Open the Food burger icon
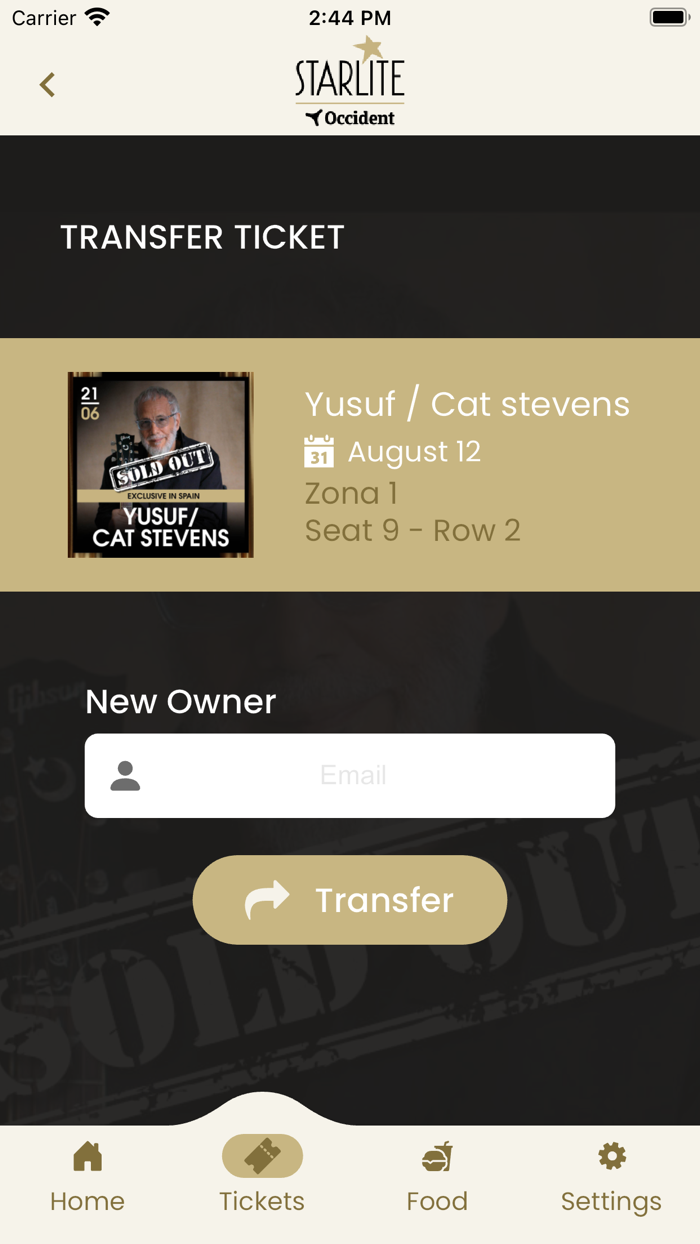700x1244 pixels. (x=437, y=1156)
